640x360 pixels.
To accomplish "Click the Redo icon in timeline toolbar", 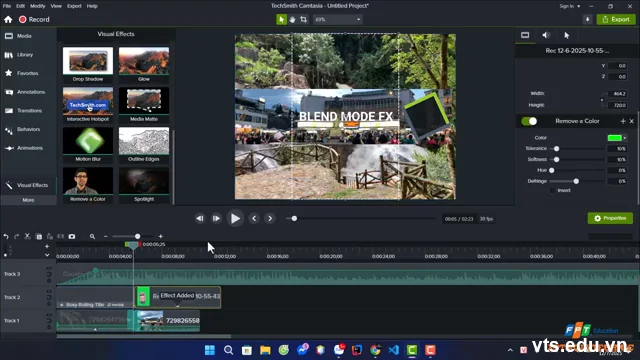I will point(16,236).
